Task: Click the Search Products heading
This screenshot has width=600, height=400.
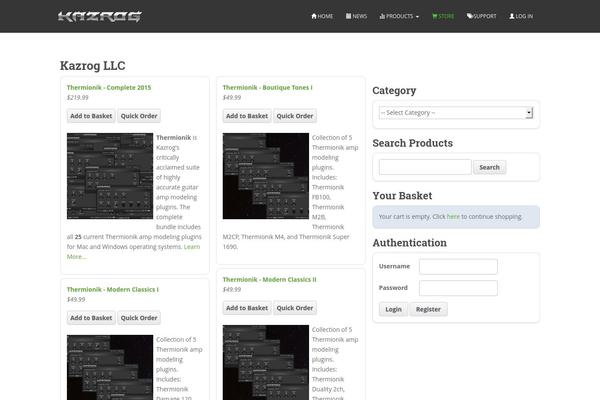Action: [x=412, y=143]
